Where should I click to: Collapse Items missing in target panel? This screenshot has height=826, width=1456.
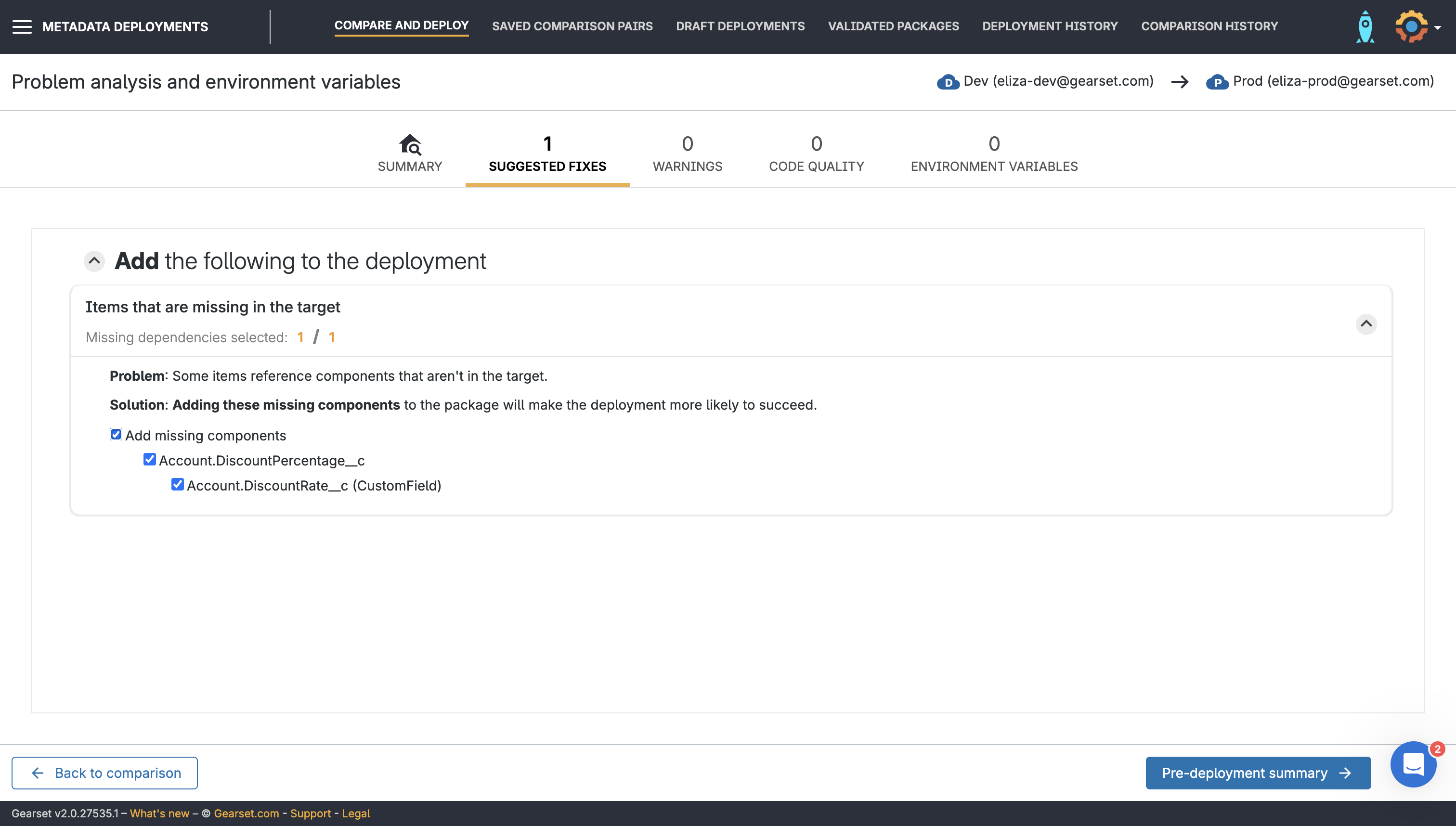pyautogui.click(x=1366, y=324)
